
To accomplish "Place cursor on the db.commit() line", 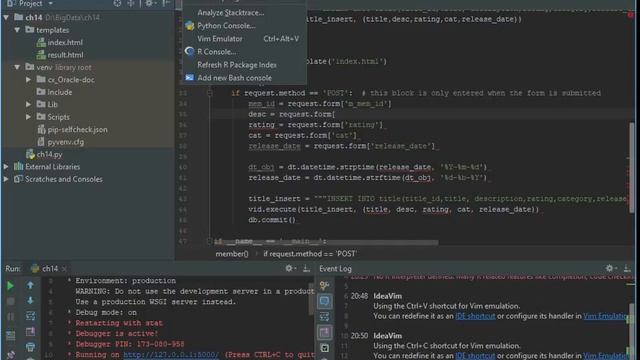I will click(271, 220).
